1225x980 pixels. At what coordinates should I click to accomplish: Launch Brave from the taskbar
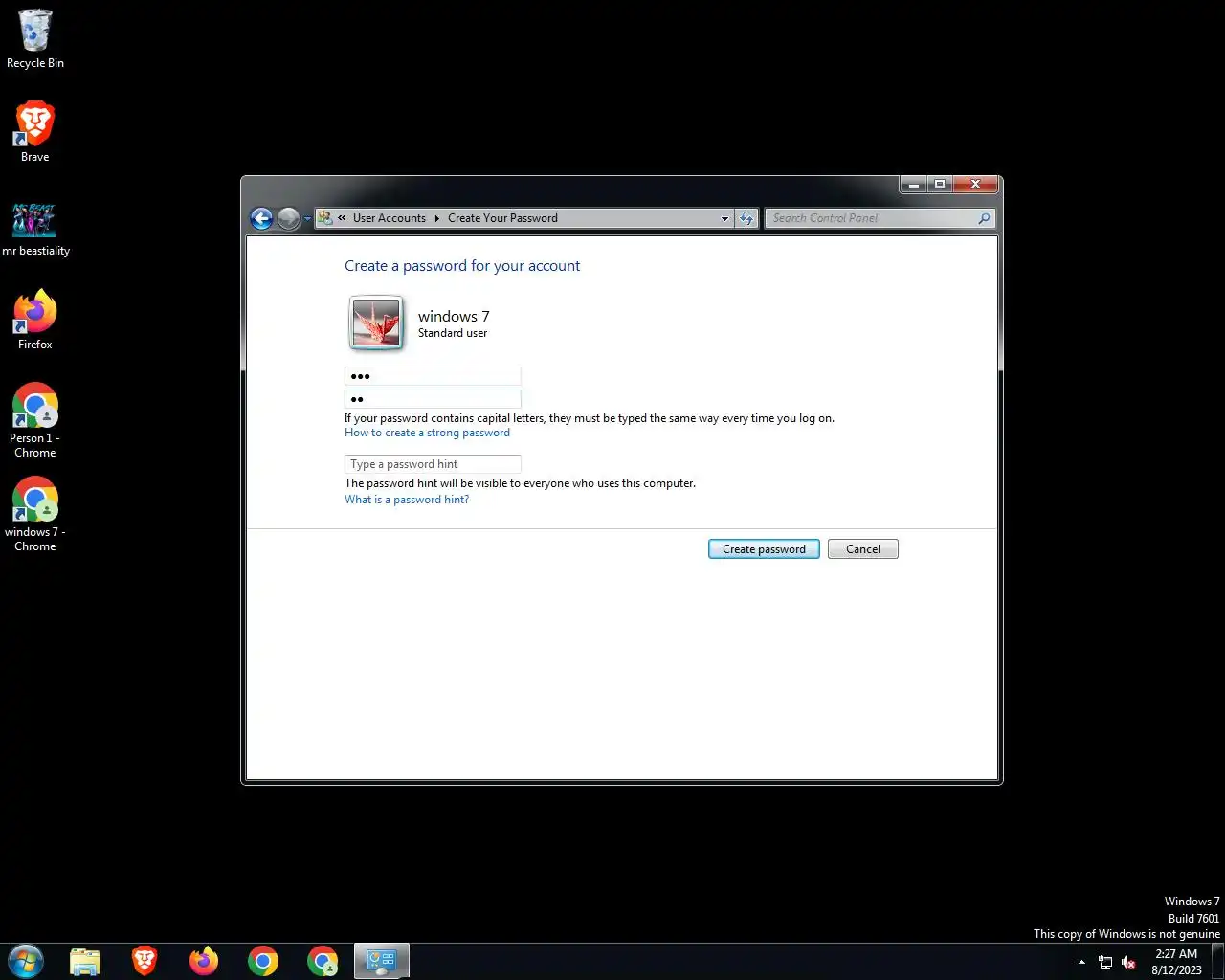pos(145,961)
